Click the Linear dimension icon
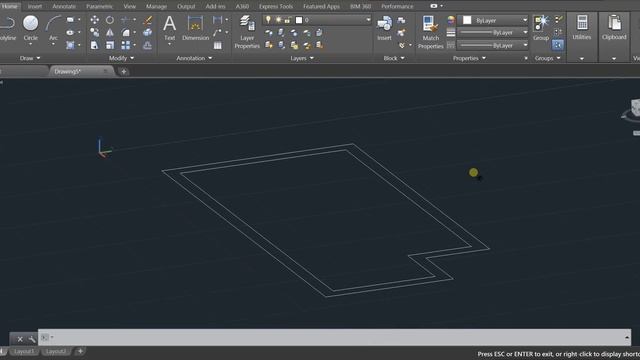640x360 pixels. 218,20
